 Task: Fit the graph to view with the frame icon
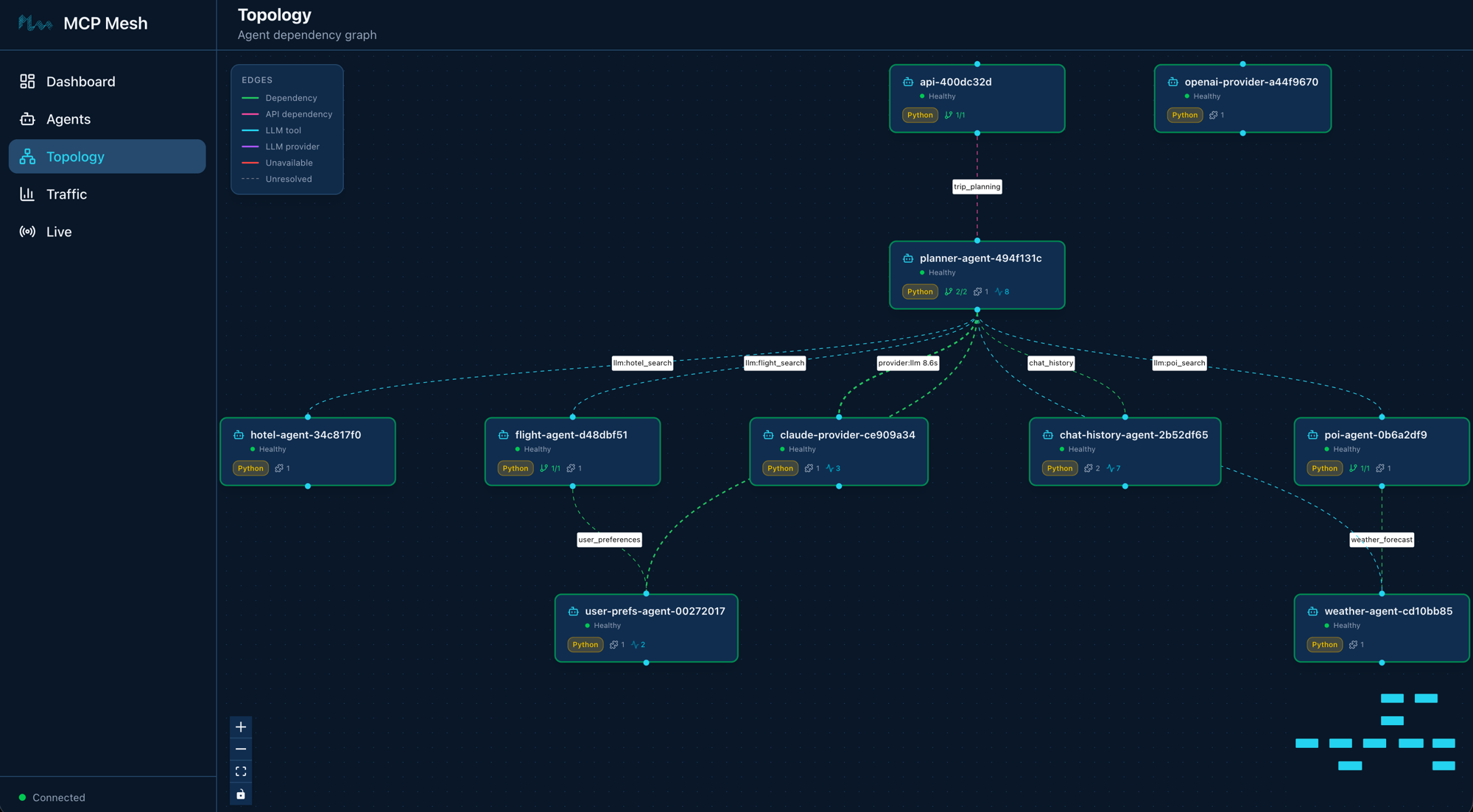coord(240,771)
